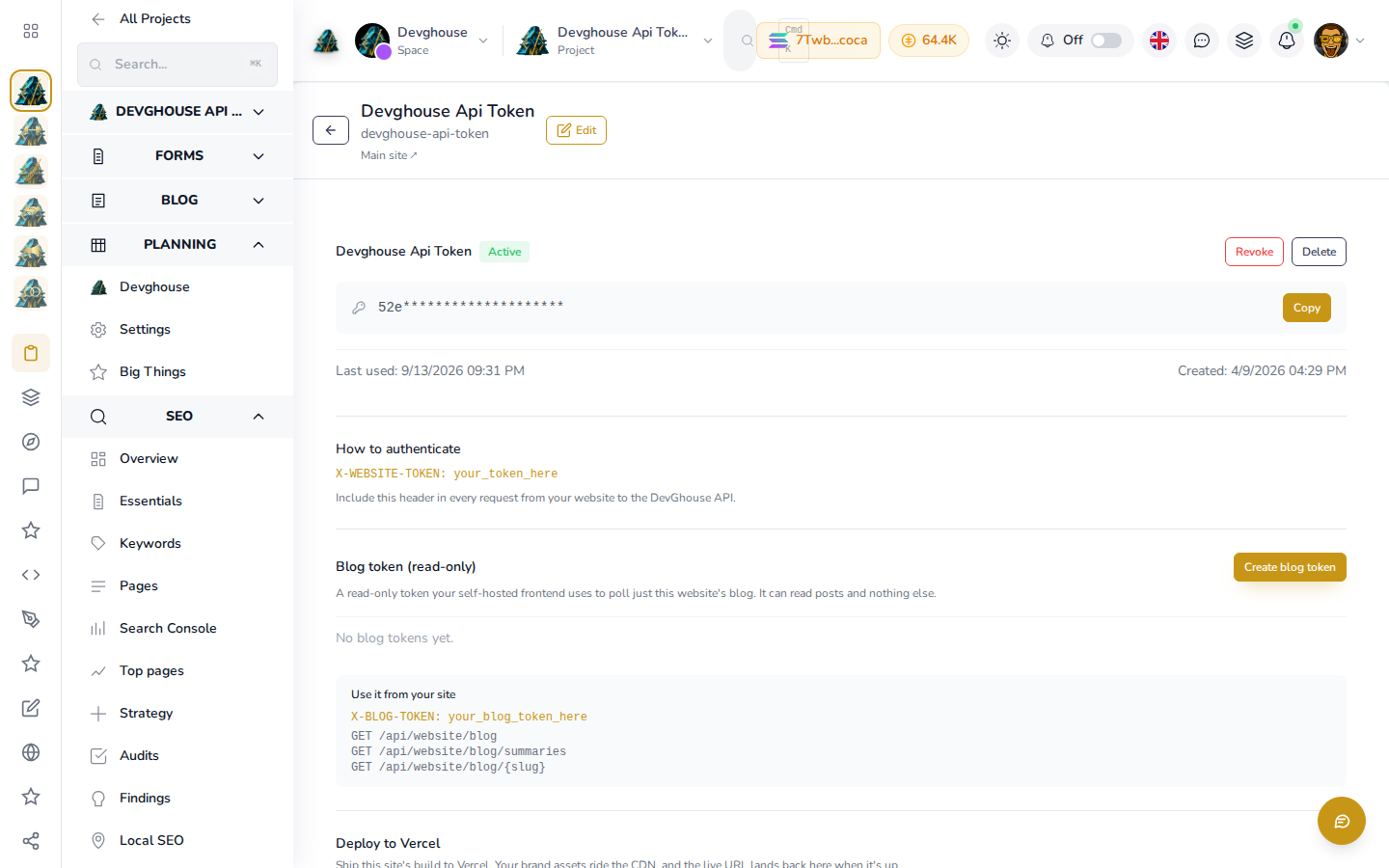1389x868 pixels.
Task: Switch theme with the sun icon
Action: (x=1002, y=41)
